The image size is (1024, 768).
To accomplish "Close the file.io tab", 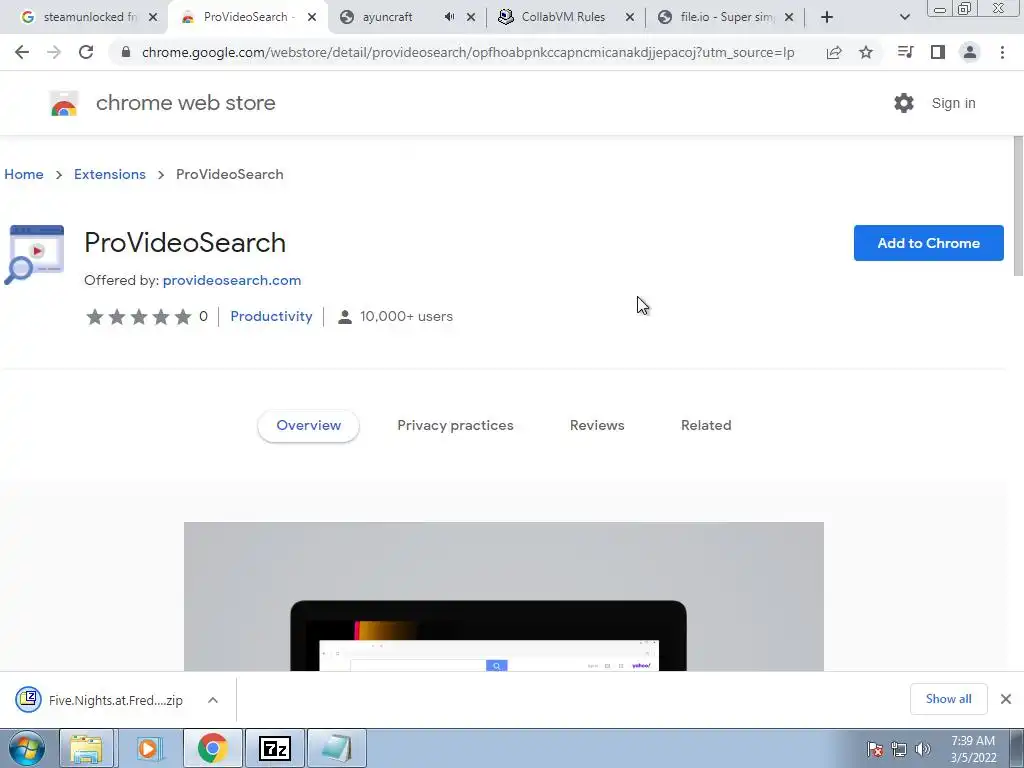I will [789, 17].
